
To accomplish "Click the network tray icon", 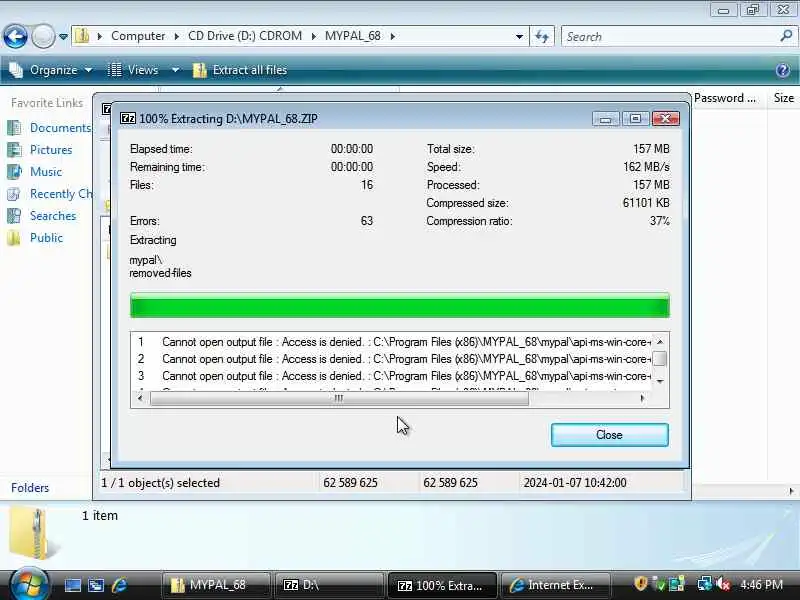I will click(705, 584).
